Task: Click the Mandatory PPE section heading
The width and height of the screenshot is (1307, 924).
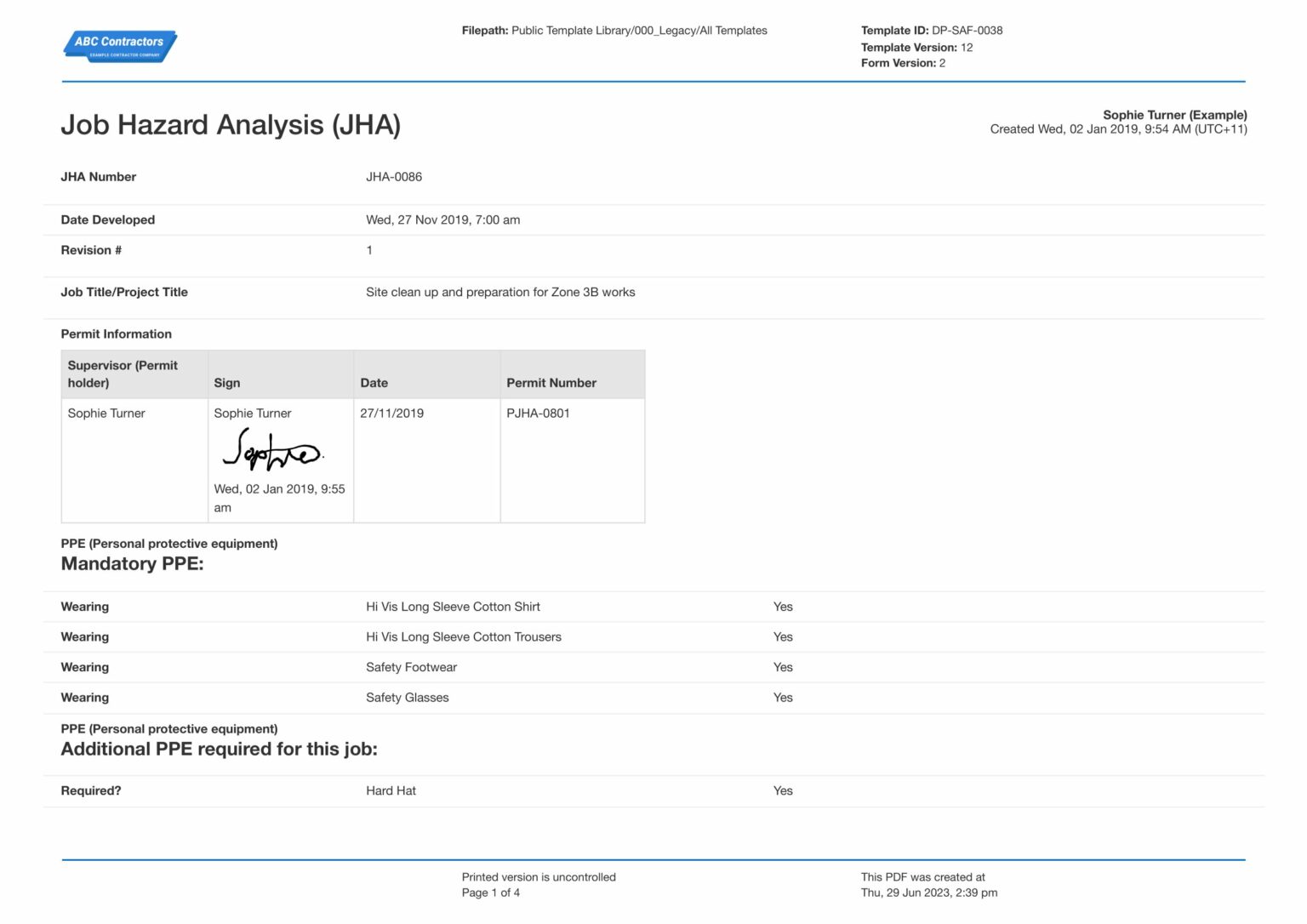Action: pos(132,563)
